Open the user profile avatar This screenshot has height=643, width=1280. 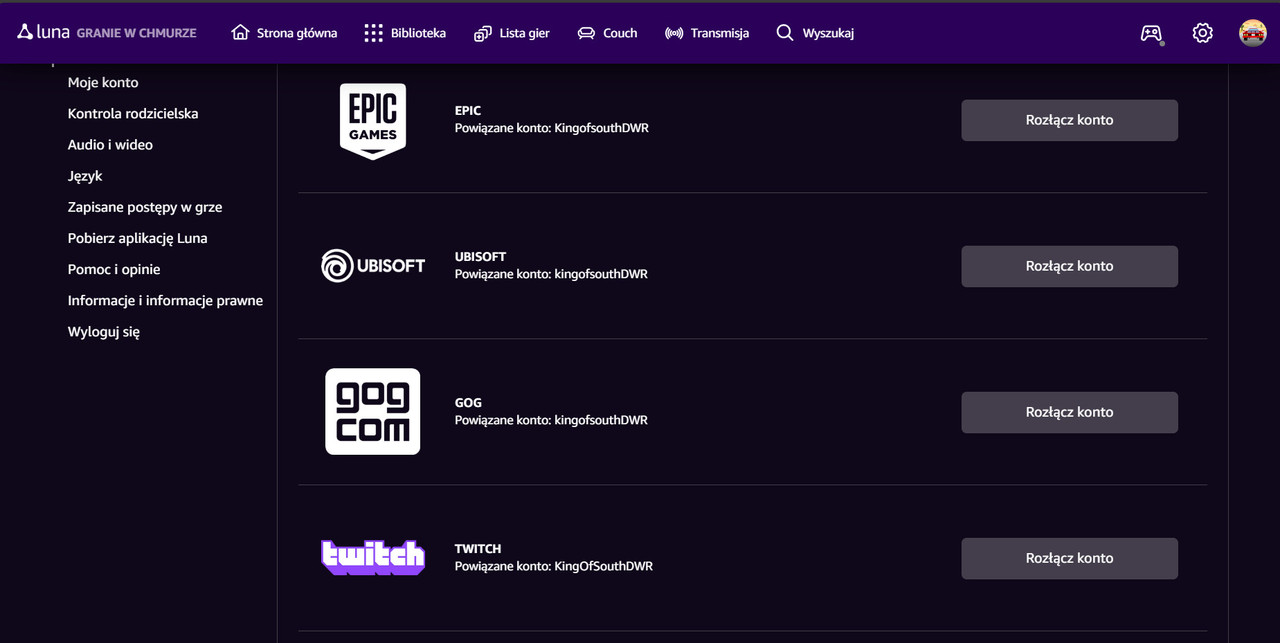tap(1253, 33)
